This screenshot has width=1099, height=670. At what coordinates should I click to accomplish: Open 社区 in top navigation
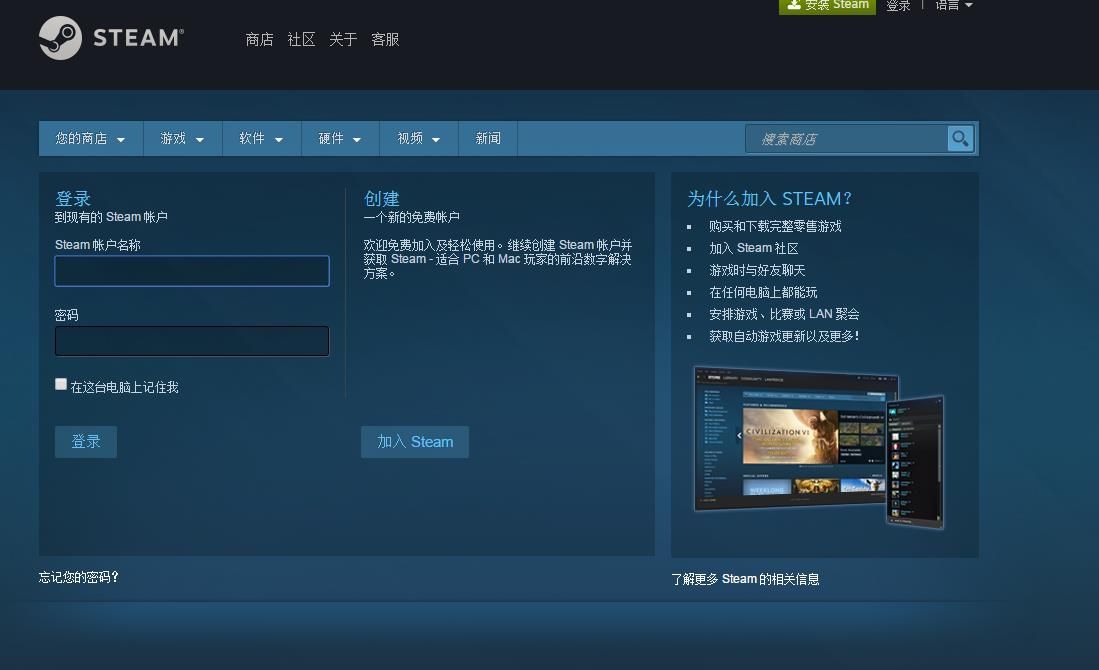(x=301, y=40)
